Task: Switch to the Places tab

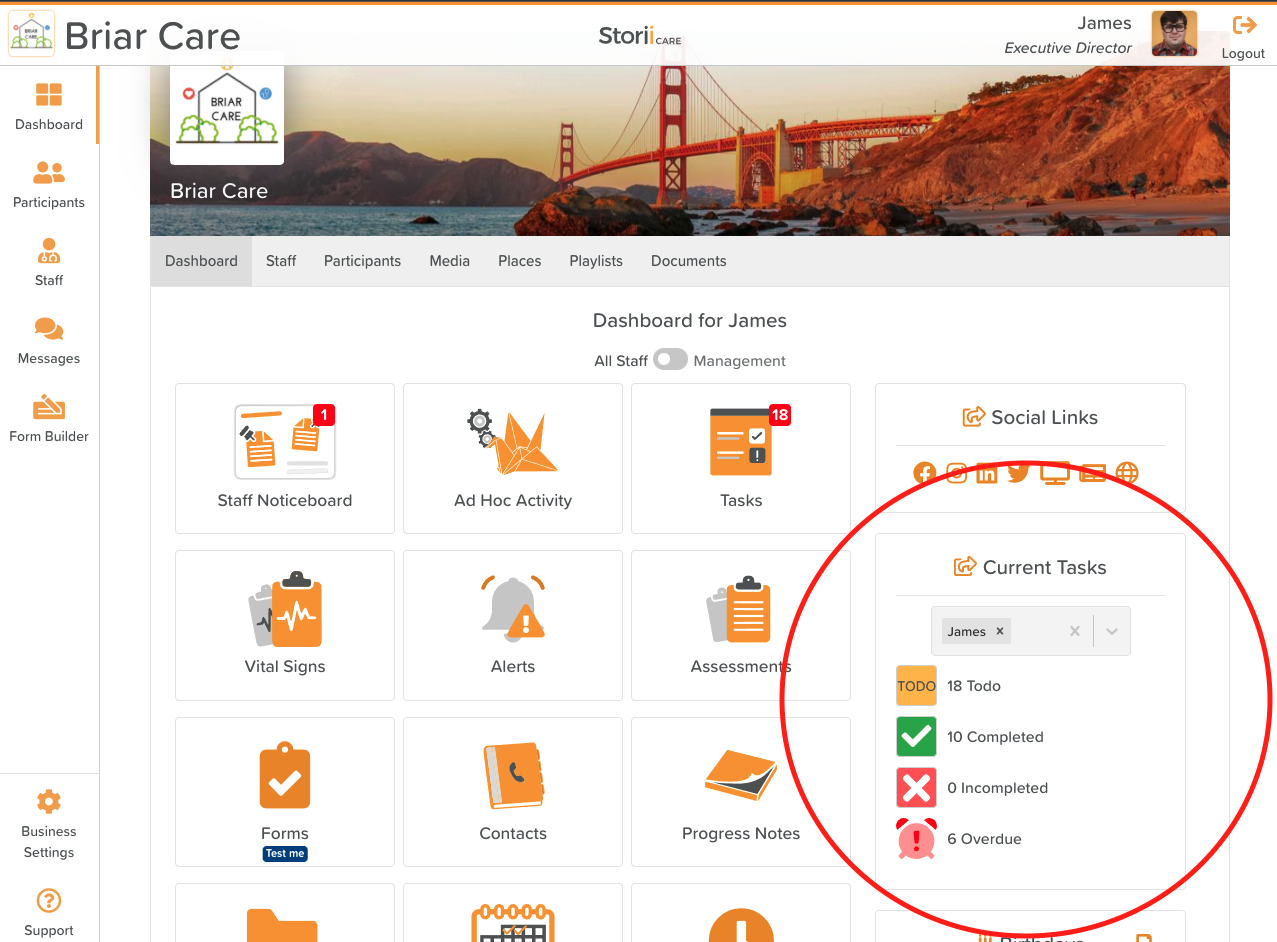Action: click(520, 261)
